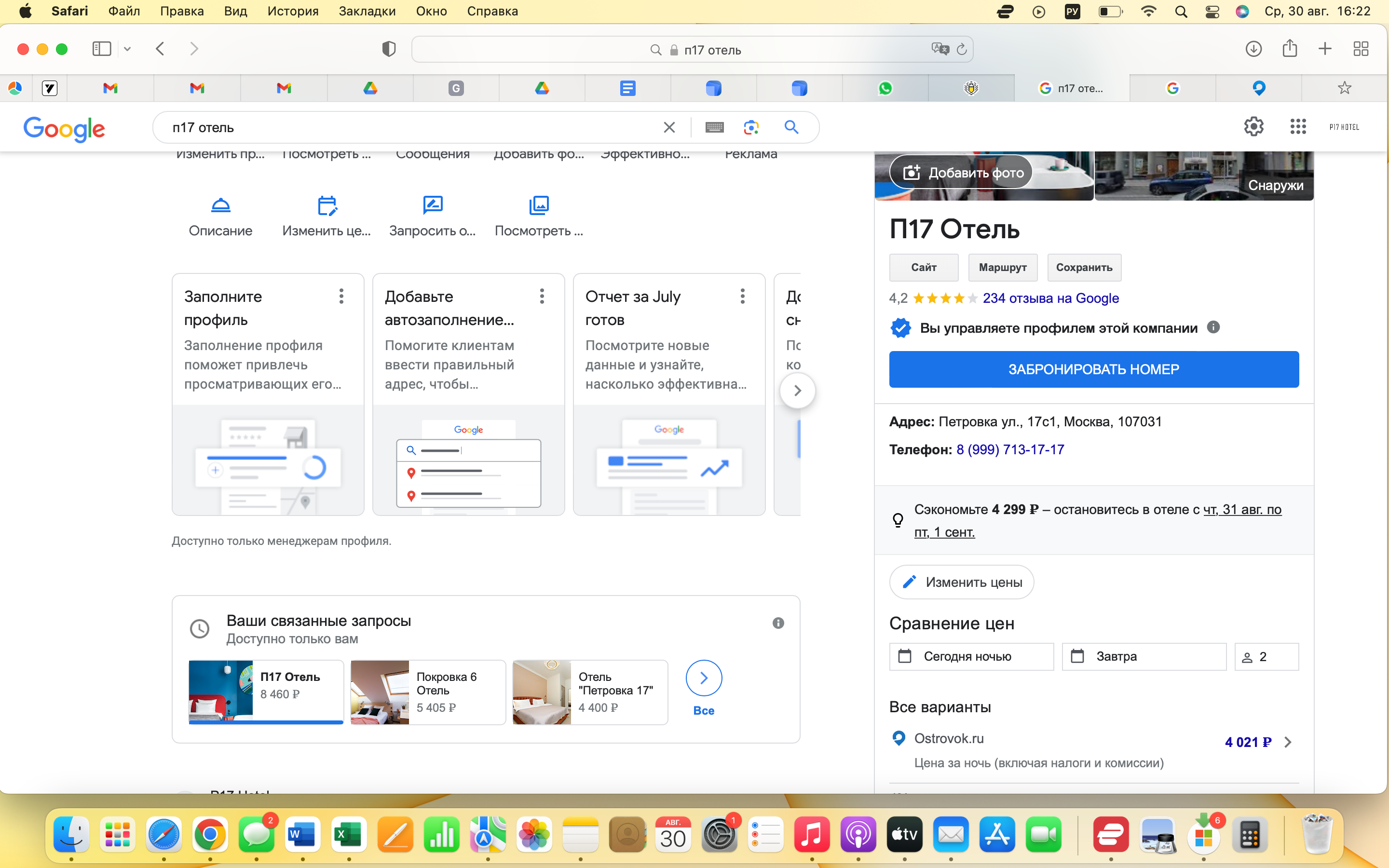
Task: Open Запросить о... reviews action
Action: pos(432,217)
